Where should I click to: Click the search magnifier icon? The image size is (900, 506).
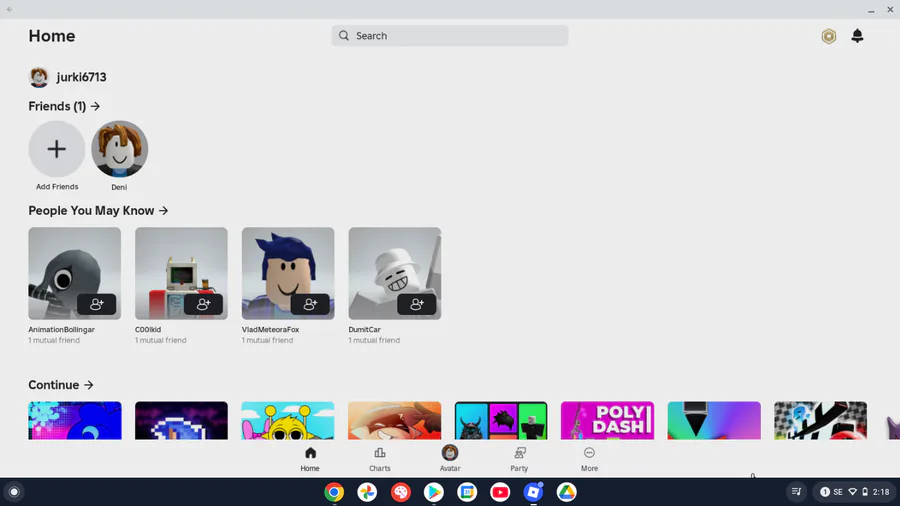click(x=343, y=36)
